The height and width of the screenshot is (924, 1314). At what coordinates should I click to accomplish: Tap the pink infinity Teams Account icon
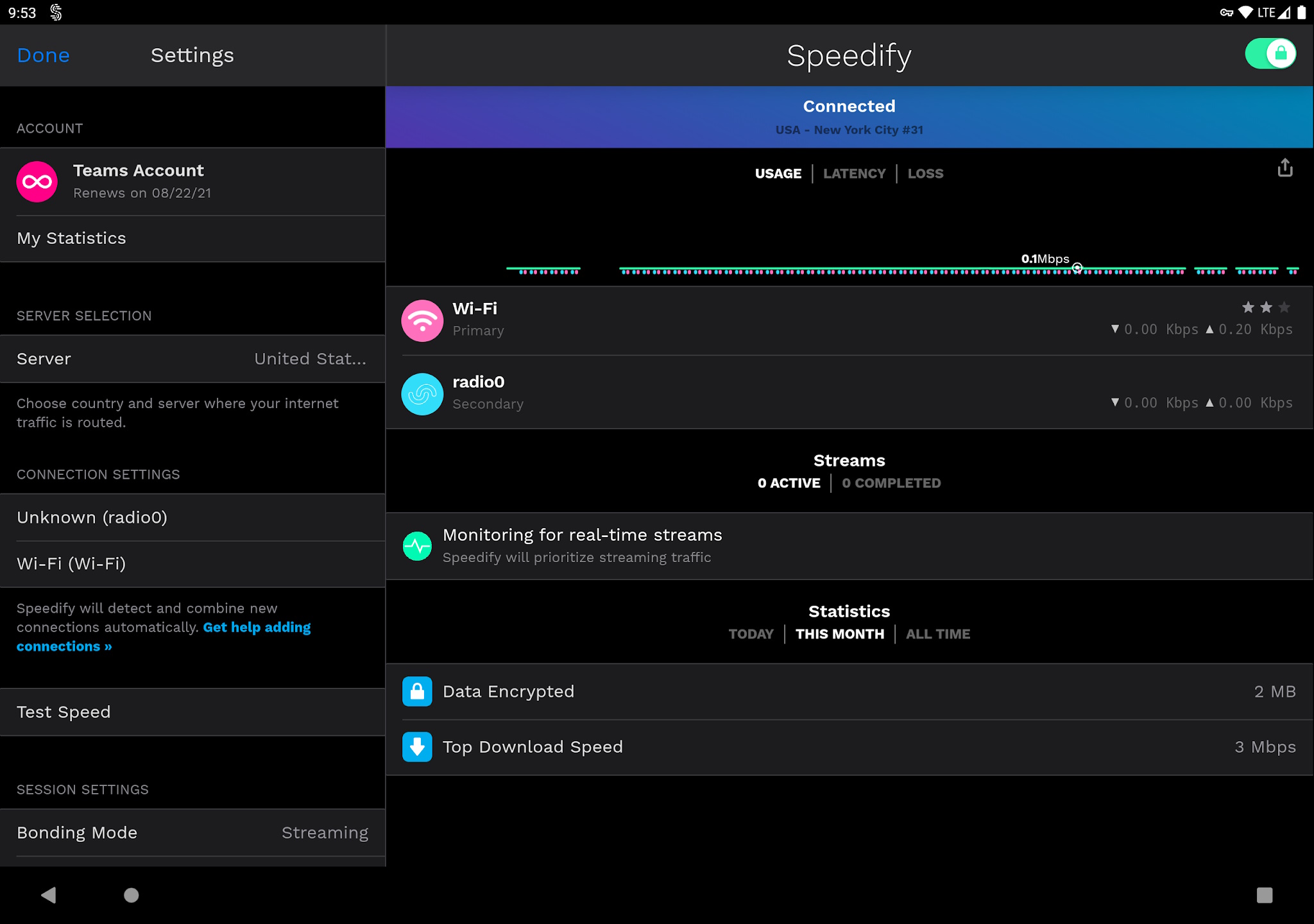coord(37,182)
